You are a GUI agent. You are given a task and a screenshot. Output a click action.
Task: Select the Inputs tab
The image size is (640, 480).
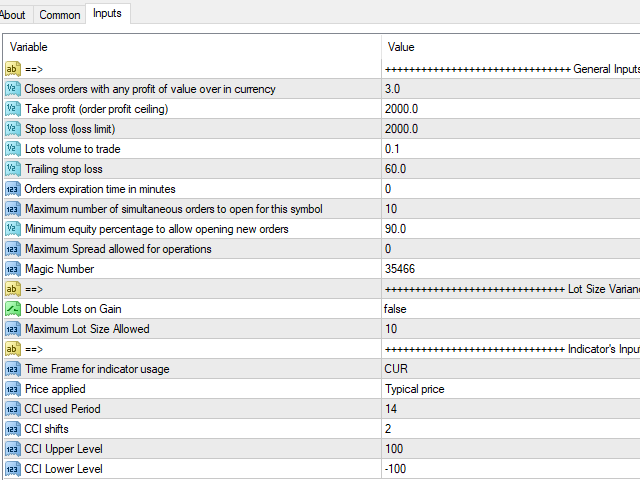pos(107,13)
